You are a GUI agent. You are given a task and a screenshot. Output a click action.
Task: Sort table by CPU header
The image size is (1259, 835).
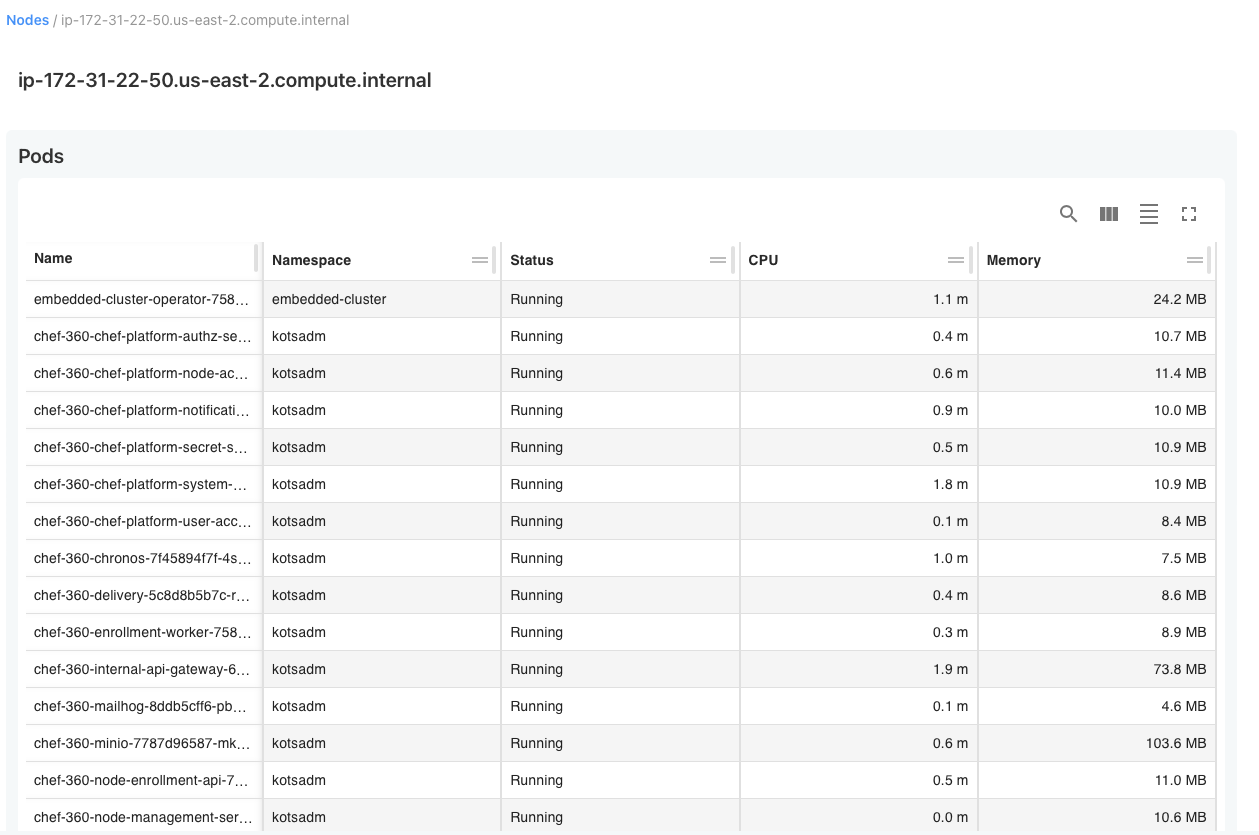[763, 260]
